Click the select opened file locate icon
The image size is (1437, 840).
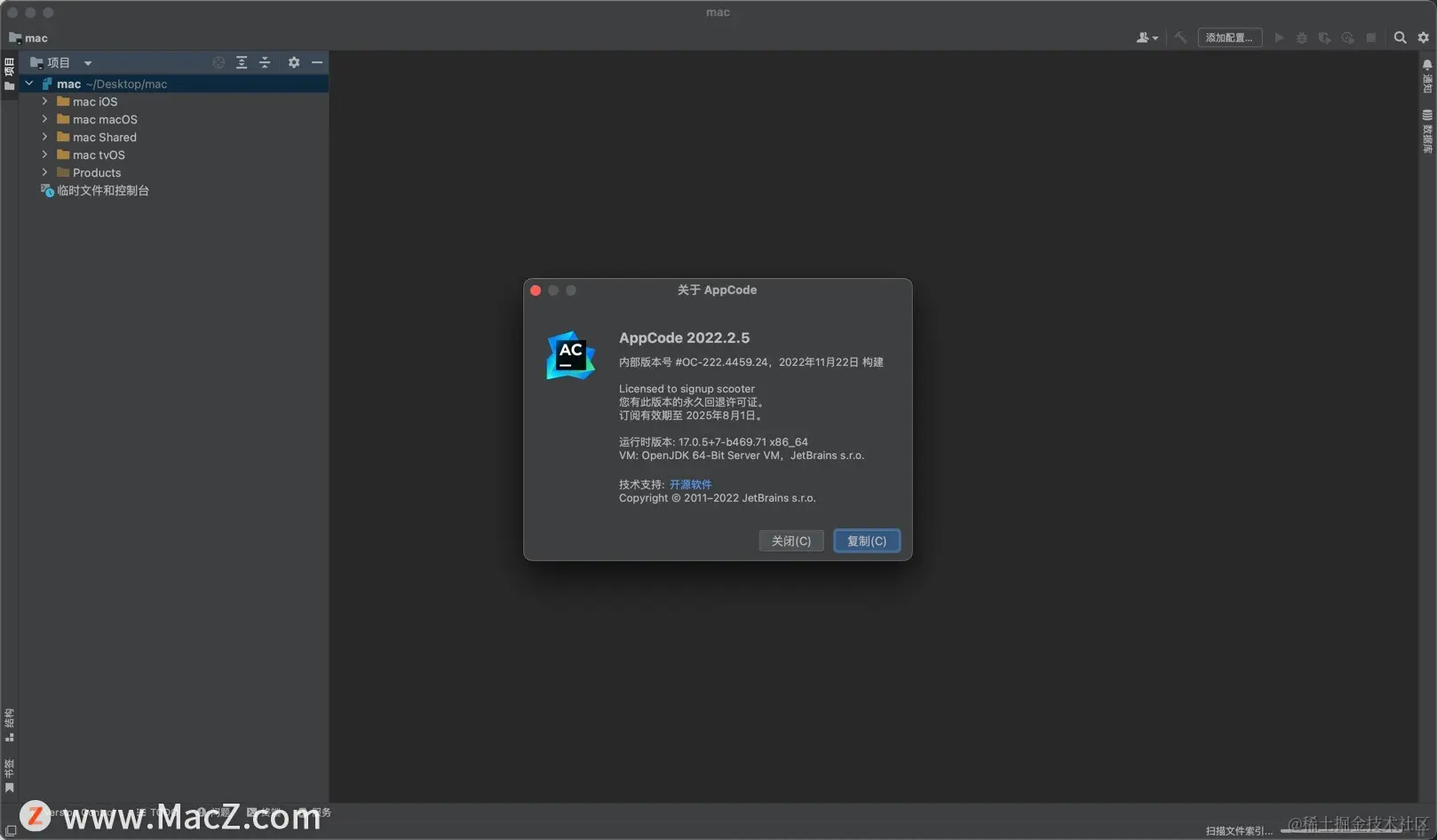pyautogui.click(x=218, y=62)
